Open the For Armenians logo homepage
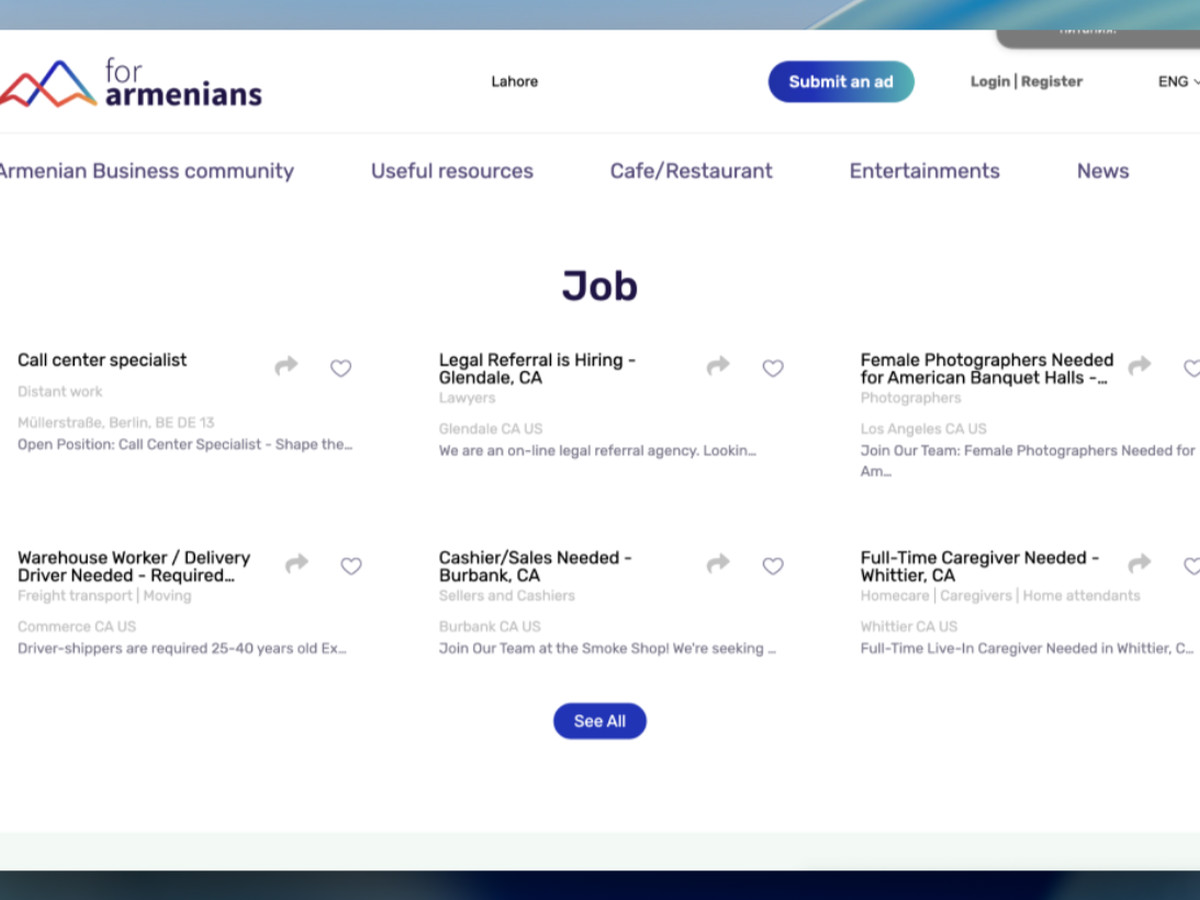The image size is (1200, 900). 131,83
